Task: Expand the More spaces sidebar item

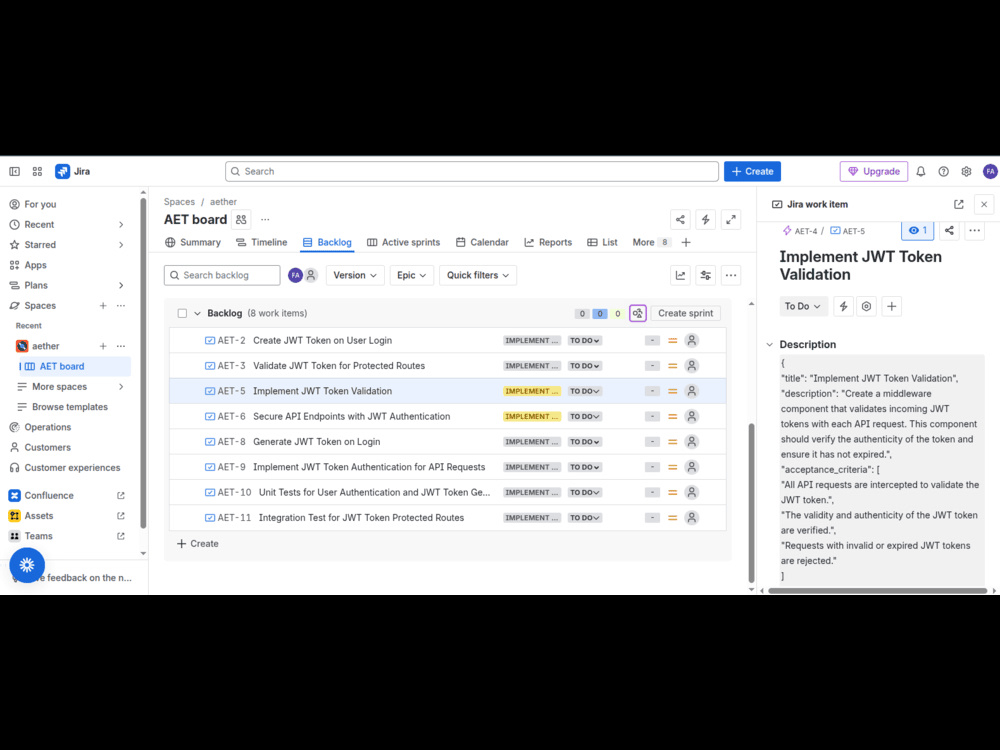Action: 121,386
